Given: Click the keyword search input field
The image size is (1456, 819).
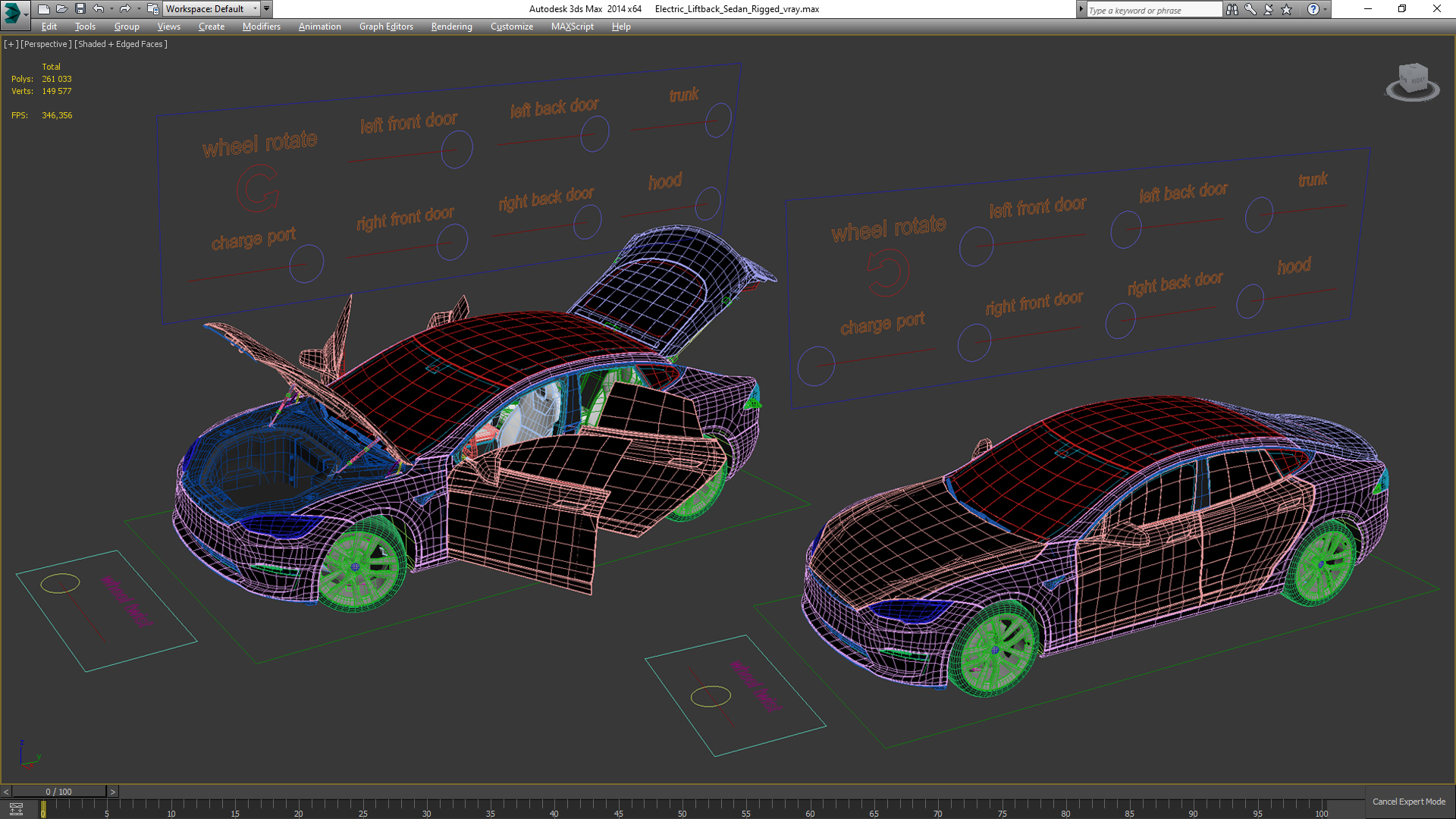Looking at the screenshot, I should [1153, 10].
